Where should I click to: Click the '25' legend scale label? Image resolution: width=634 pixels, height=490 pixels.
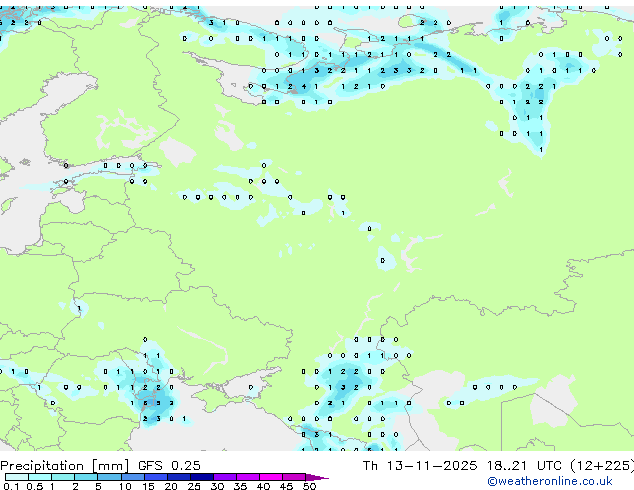click(x=194, y=486)
